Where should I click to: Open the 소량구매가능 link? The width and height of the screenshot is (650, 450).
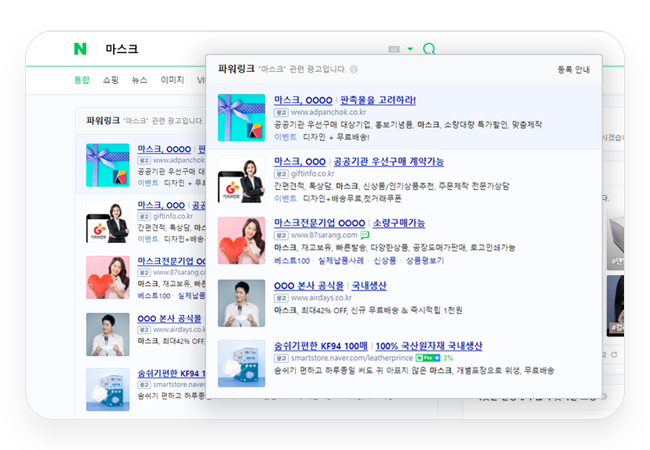point(399,223)
